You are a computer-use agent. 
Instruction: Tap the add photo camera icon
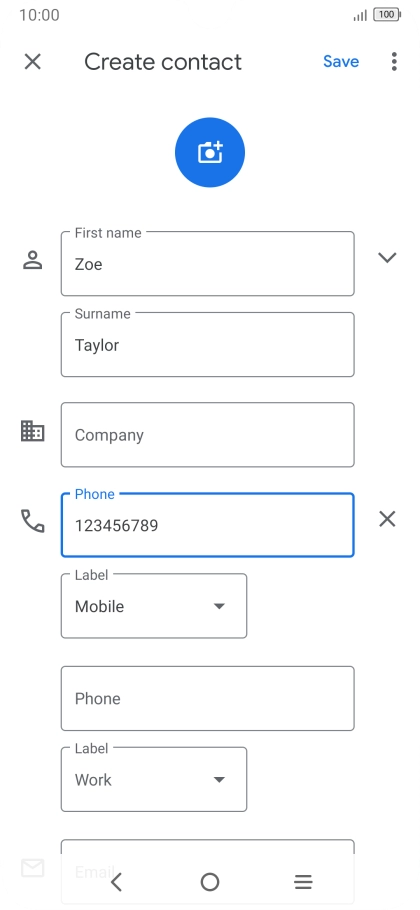point(210,153)
